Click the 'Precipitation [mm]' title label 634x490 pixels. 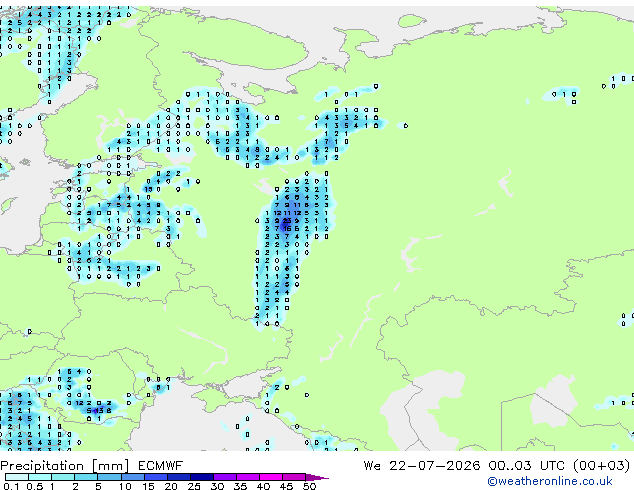[65, 466]
